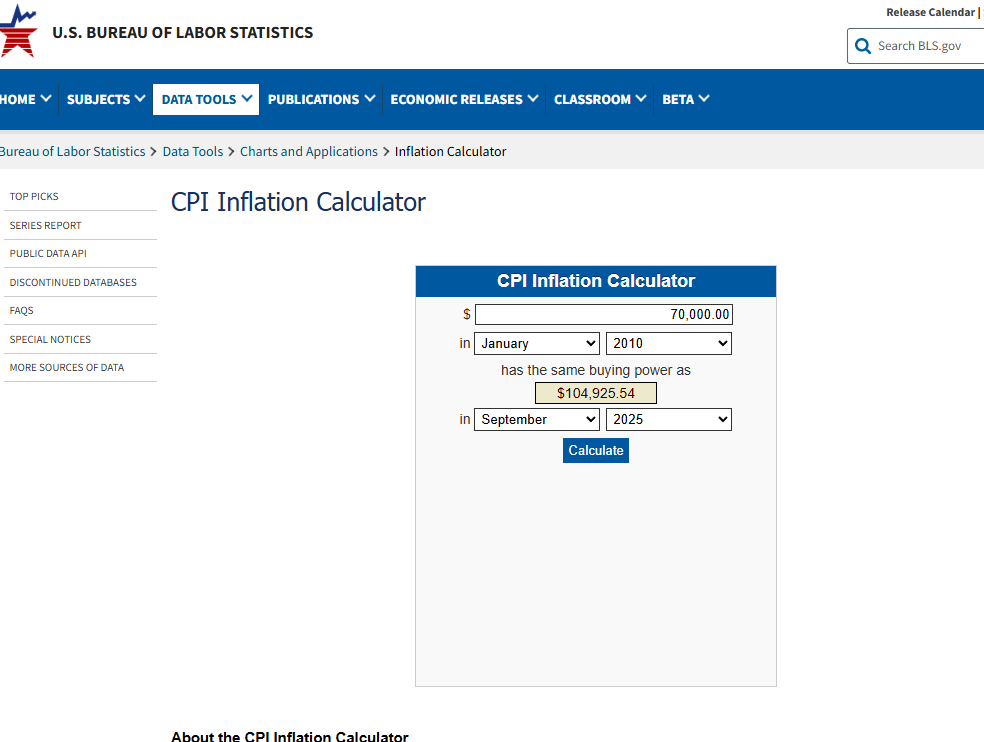Screen dimensions: 984x742
Task: Click the blue CPI Inflation Calculator widget title
Action: (x=596, y=281)
